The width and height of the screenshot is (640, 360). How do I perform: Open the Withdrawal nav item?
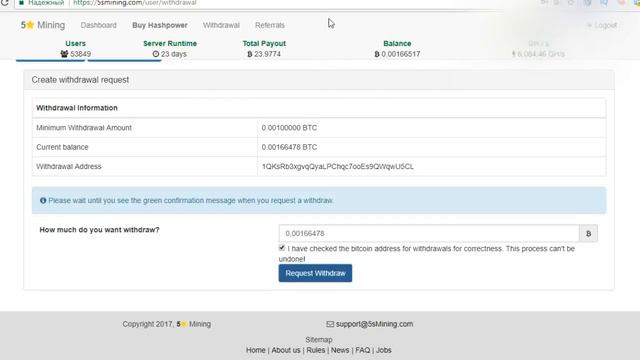(x=221, y=25)
